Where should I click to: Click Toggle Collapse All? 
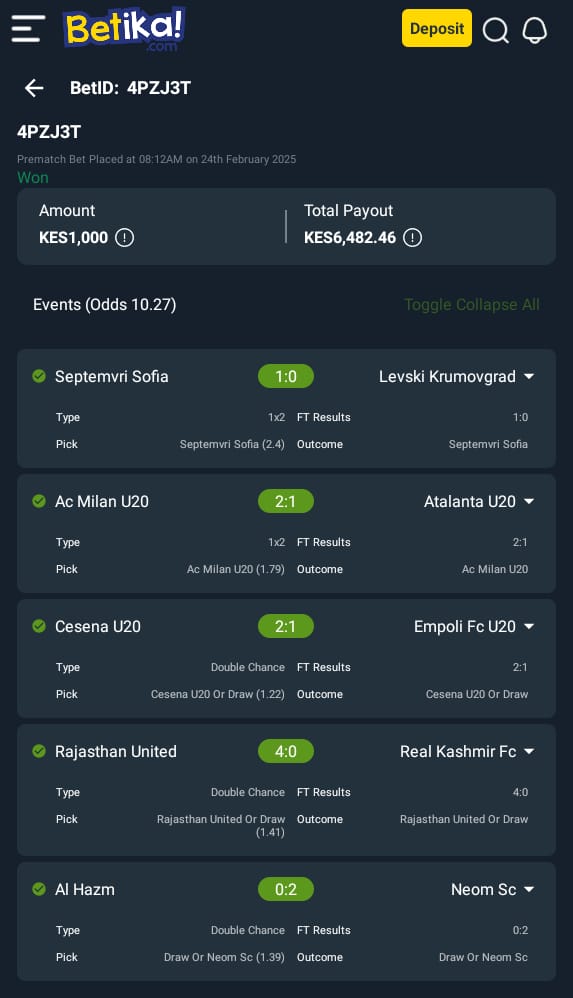(472, 304)
